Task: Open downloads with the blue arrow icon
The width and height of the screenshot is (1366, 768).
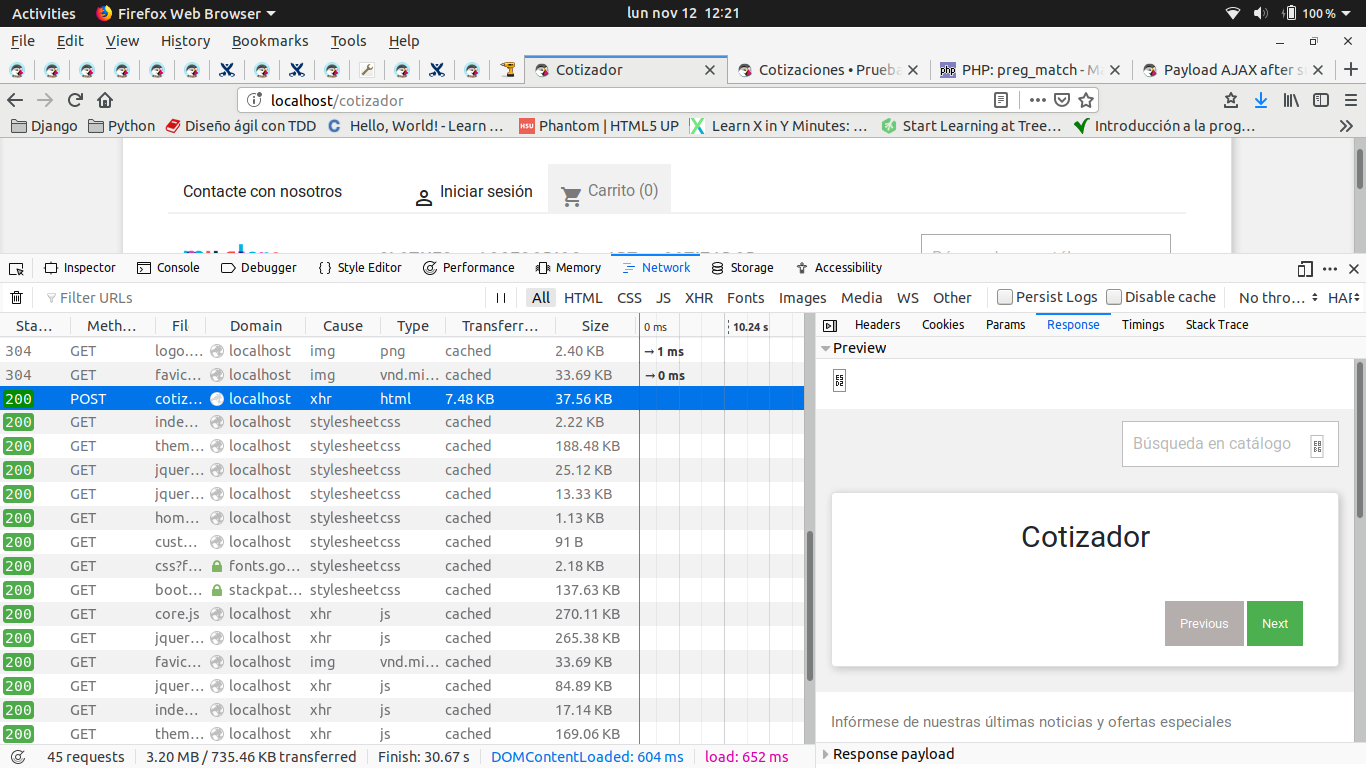Action: pyautogui.click(x=1261, y=100)
